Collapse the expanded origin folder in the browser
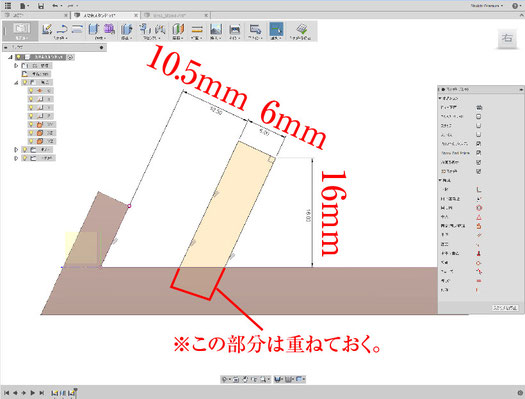525x399 pixels. (16, 82)
